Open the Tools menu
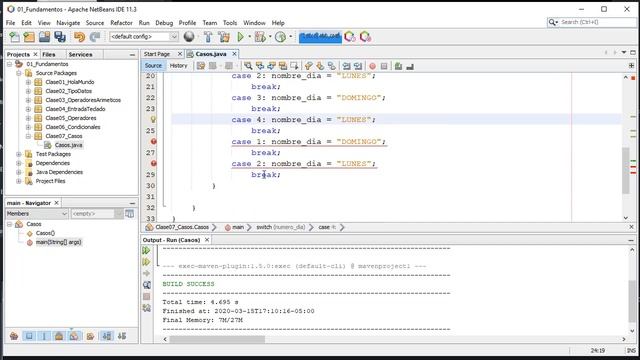The image size is (640, 360). [230, 23]
